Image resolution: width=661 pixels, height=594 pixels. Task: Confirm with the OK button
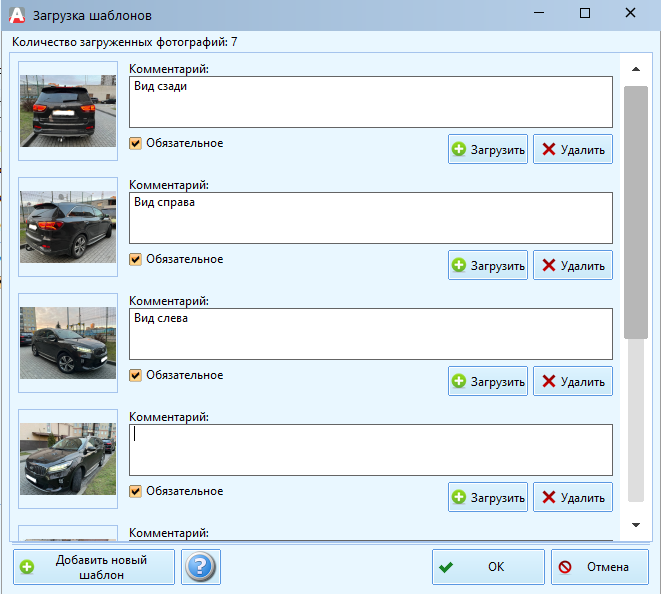coord(488,567)
